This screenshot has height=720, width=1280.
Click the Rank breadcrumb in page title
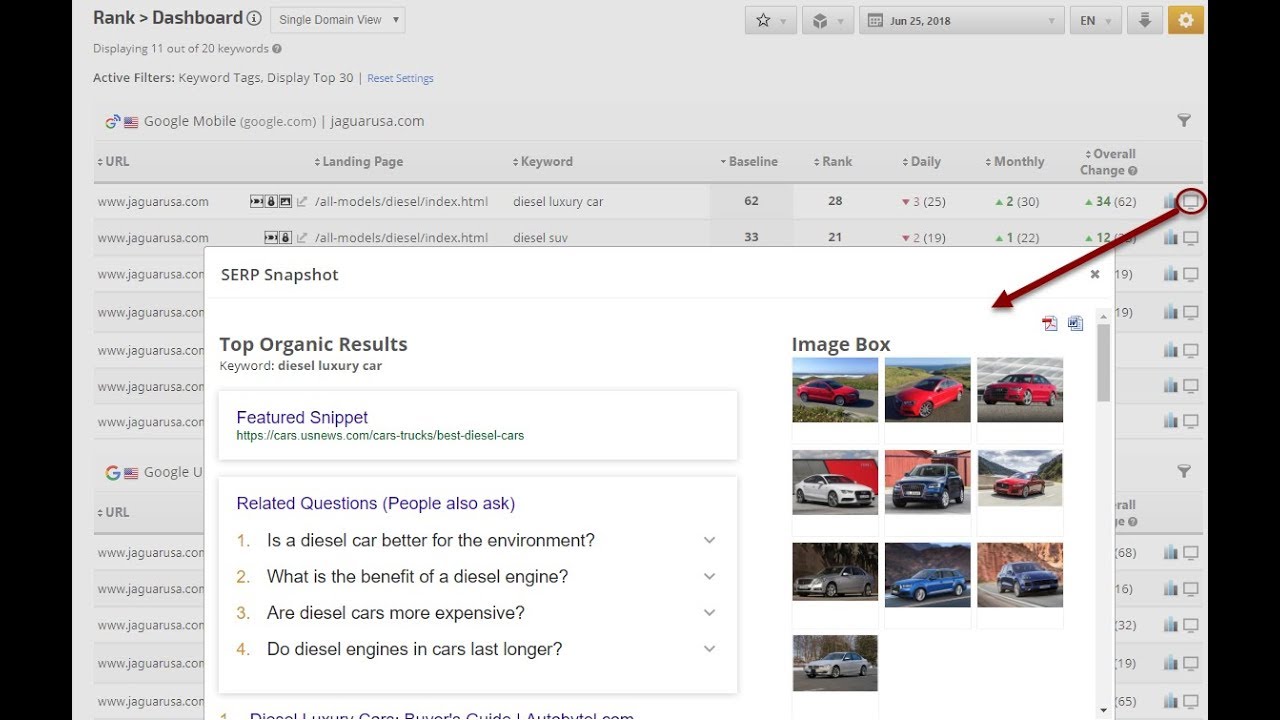[x=113, y=18]
